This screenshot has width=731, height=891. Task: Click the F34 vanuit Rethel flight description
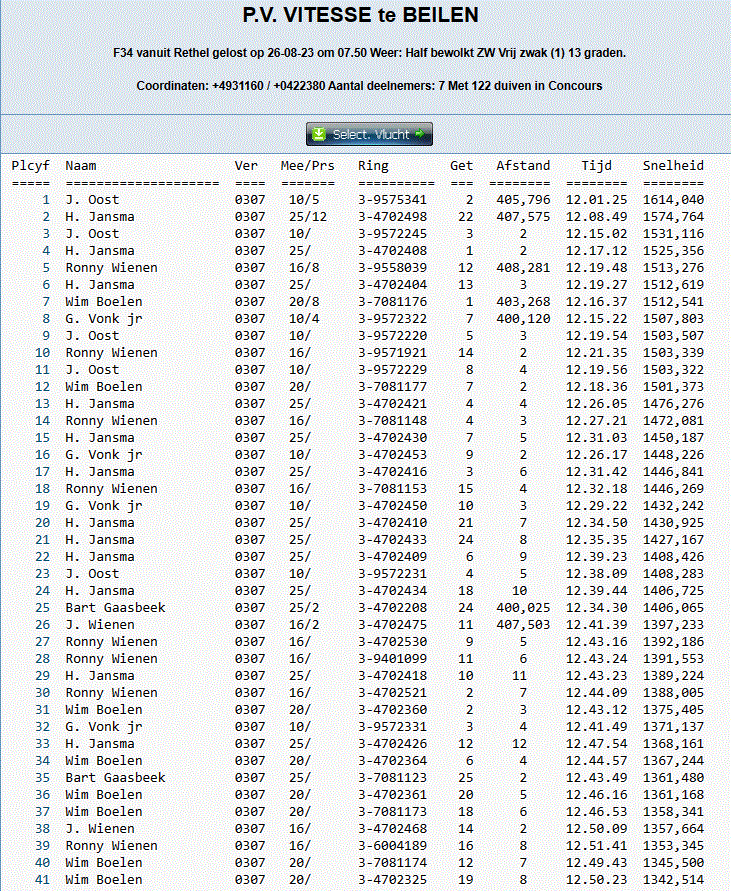point(369,53)
